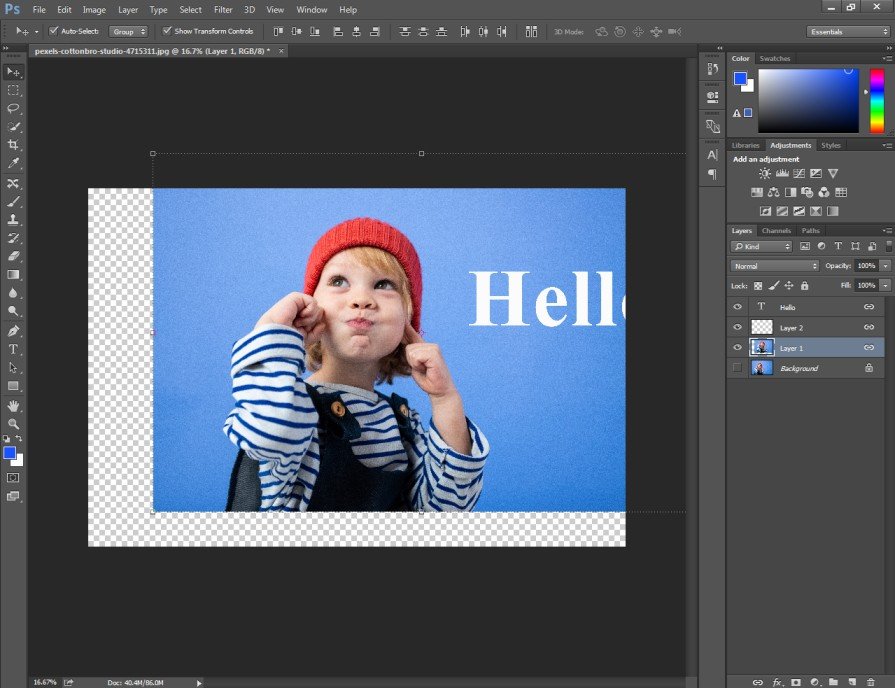Open the Color panel flyout menu

887,58
